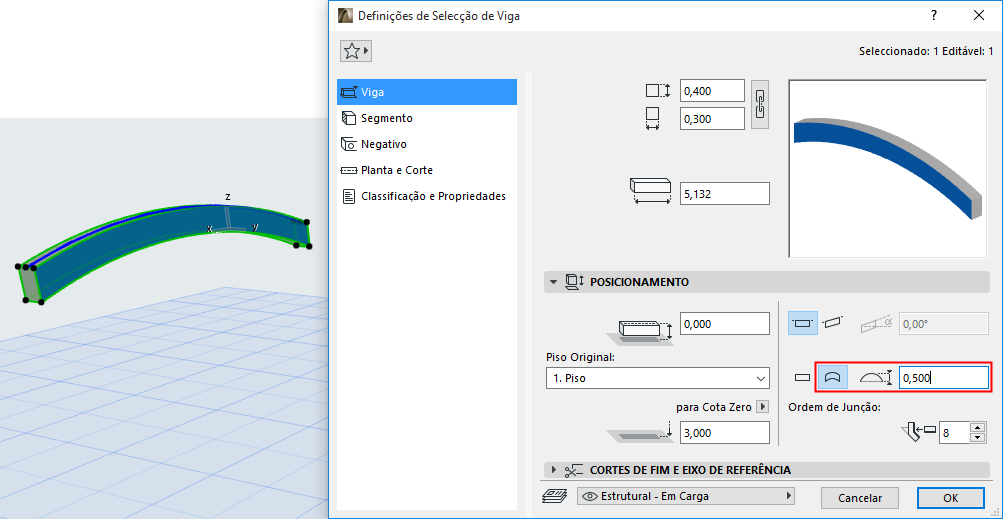Image resolution: width=1003 pixels, height=519 pixels.
Task: Click the beam width icon
Action: pyautogui.click(x=652, y=119)
